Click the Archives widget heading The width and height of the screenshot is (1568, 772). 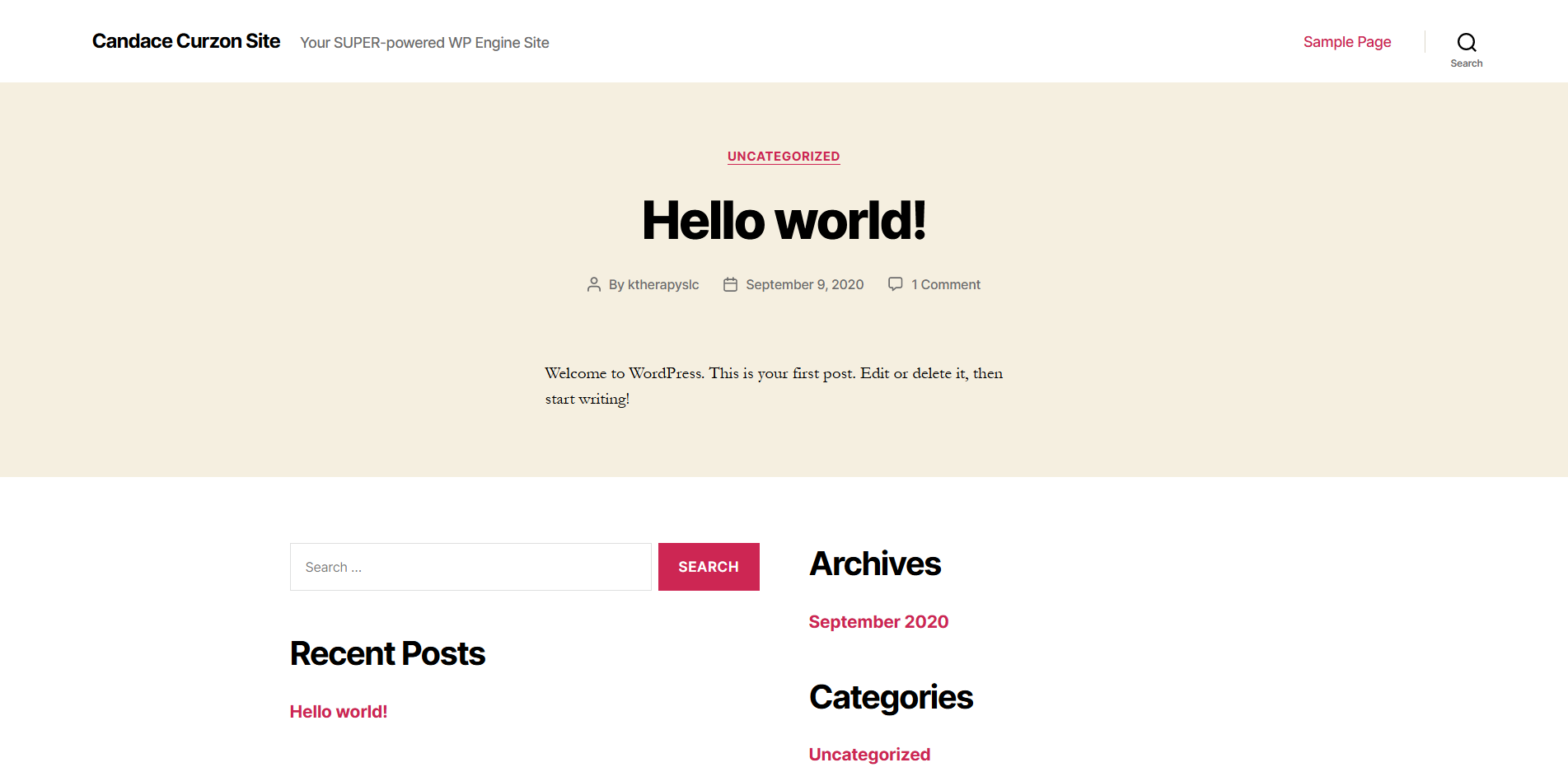pos(875,564)
